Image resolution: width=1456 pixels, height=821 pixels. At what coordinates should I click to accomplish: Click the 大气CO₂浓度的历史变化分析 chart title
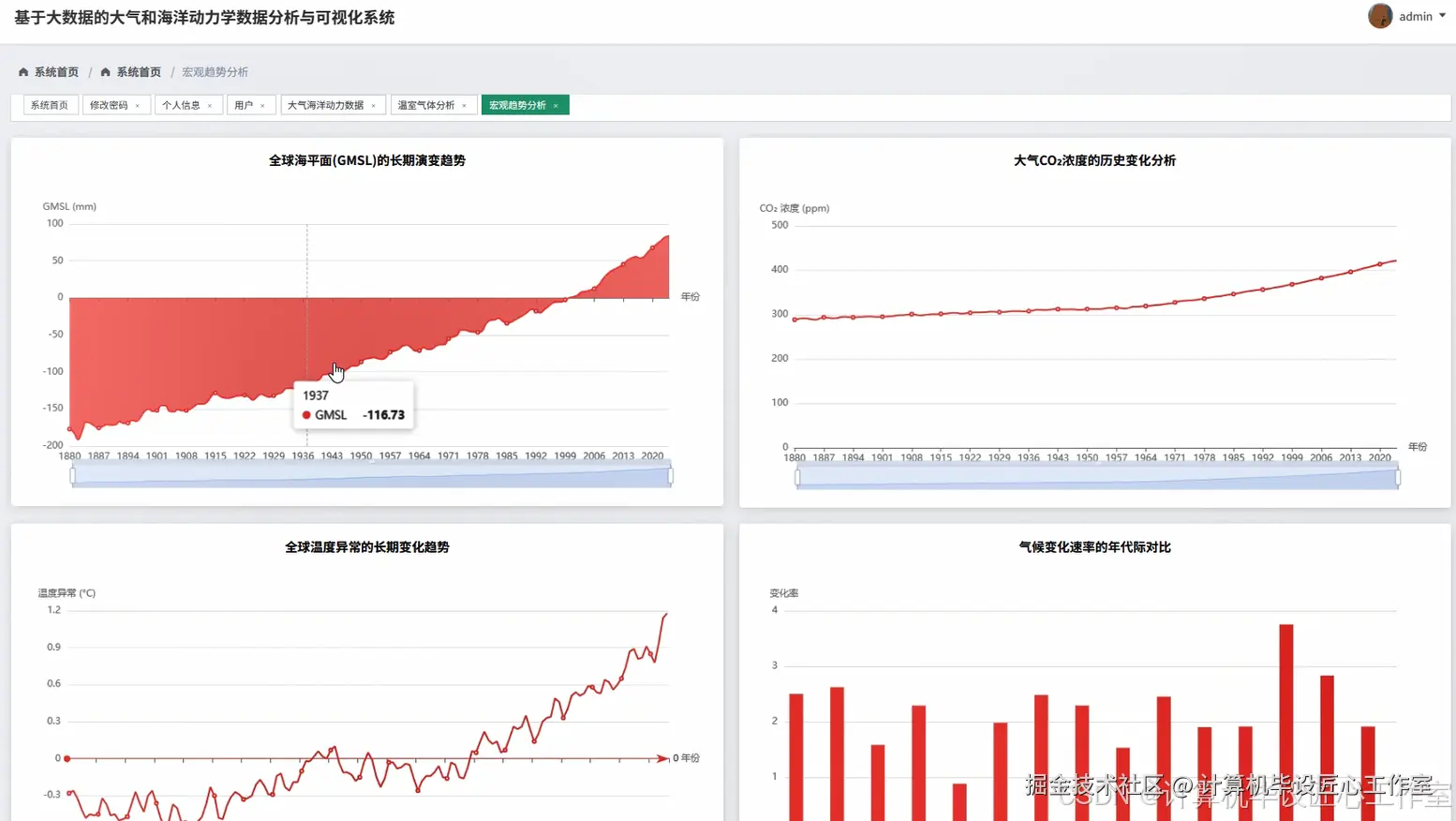[1094, 160]
